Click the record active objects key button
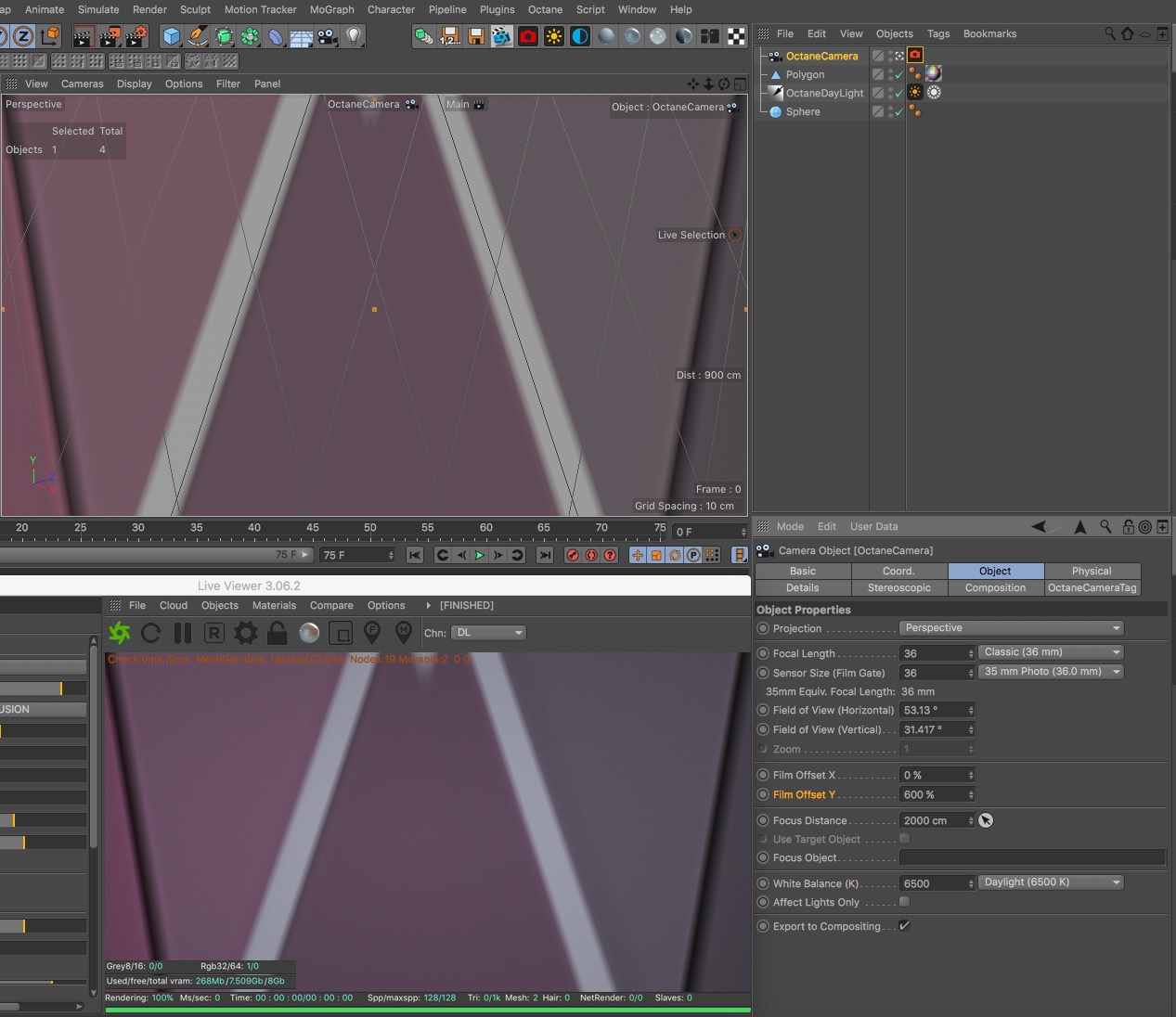The image size is (1176, 1017). 573,555
